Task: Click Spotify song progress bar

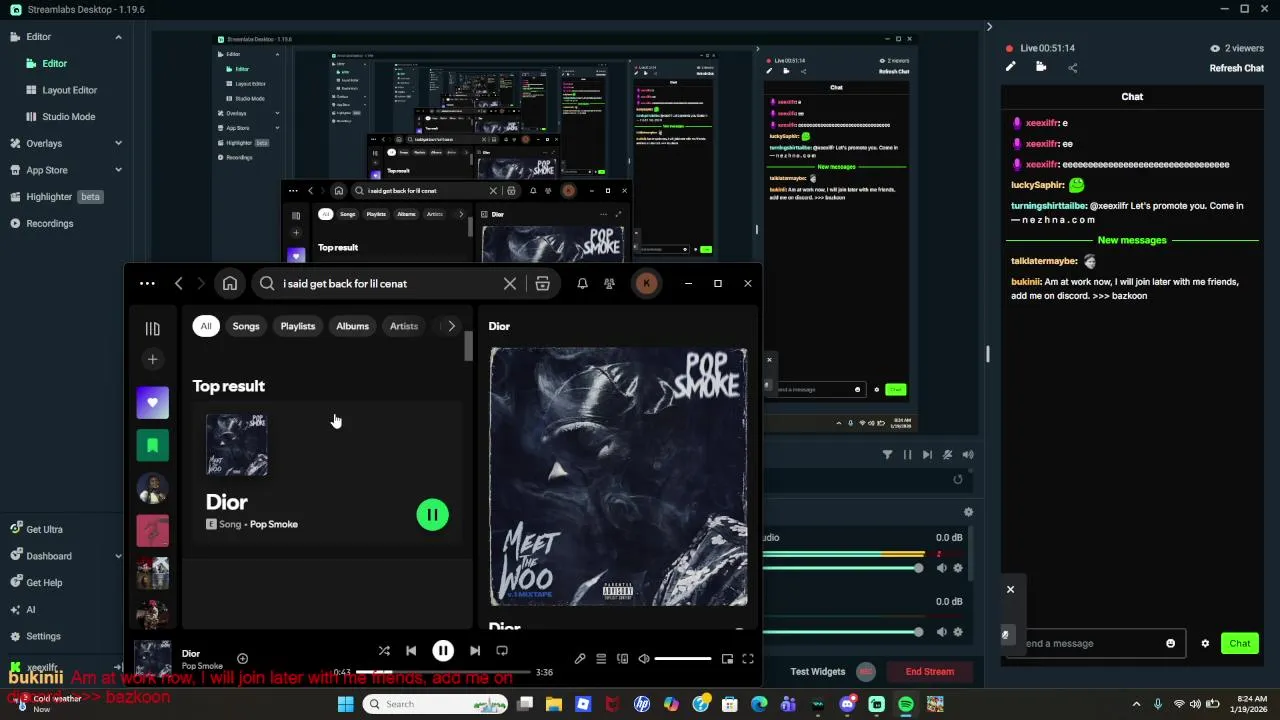Action: click(445, 672)
